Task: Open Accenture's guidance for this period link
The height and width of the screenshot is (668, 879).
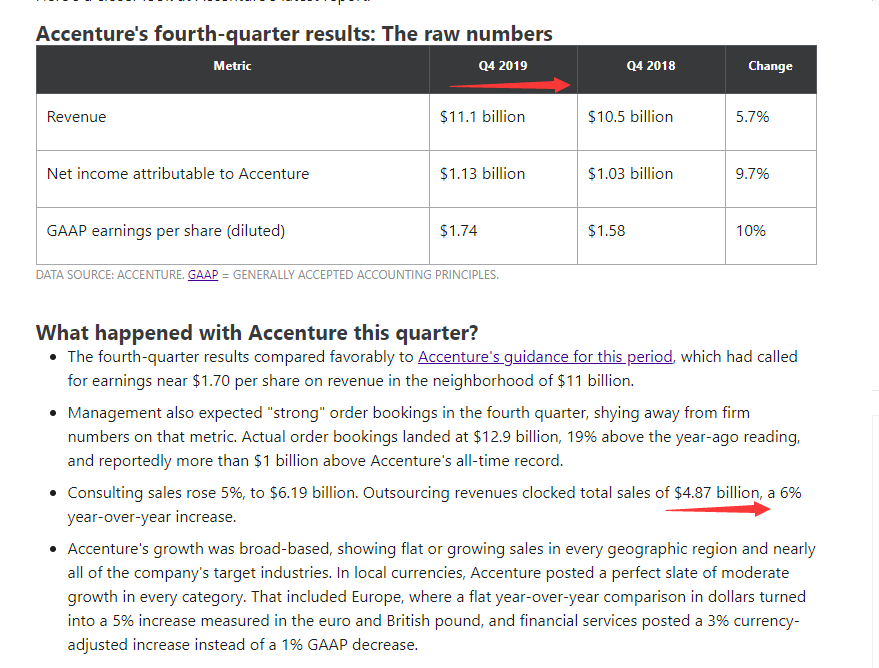Action: (545, 356)
